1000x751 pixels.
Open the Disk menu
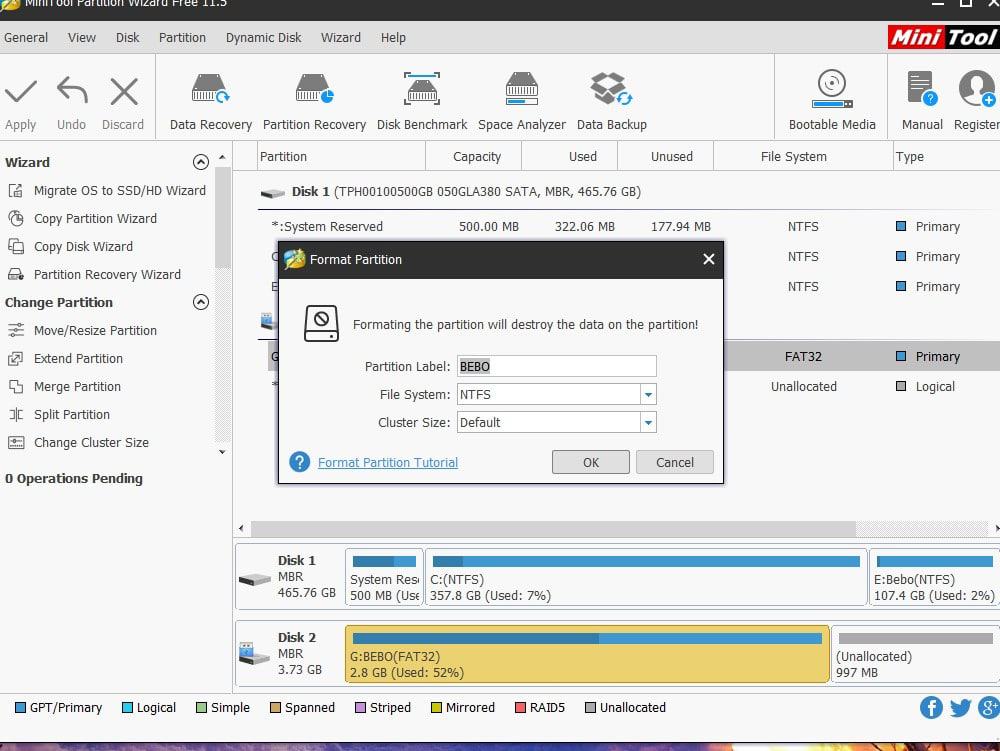pyautogui.click(x=128, y=38)
